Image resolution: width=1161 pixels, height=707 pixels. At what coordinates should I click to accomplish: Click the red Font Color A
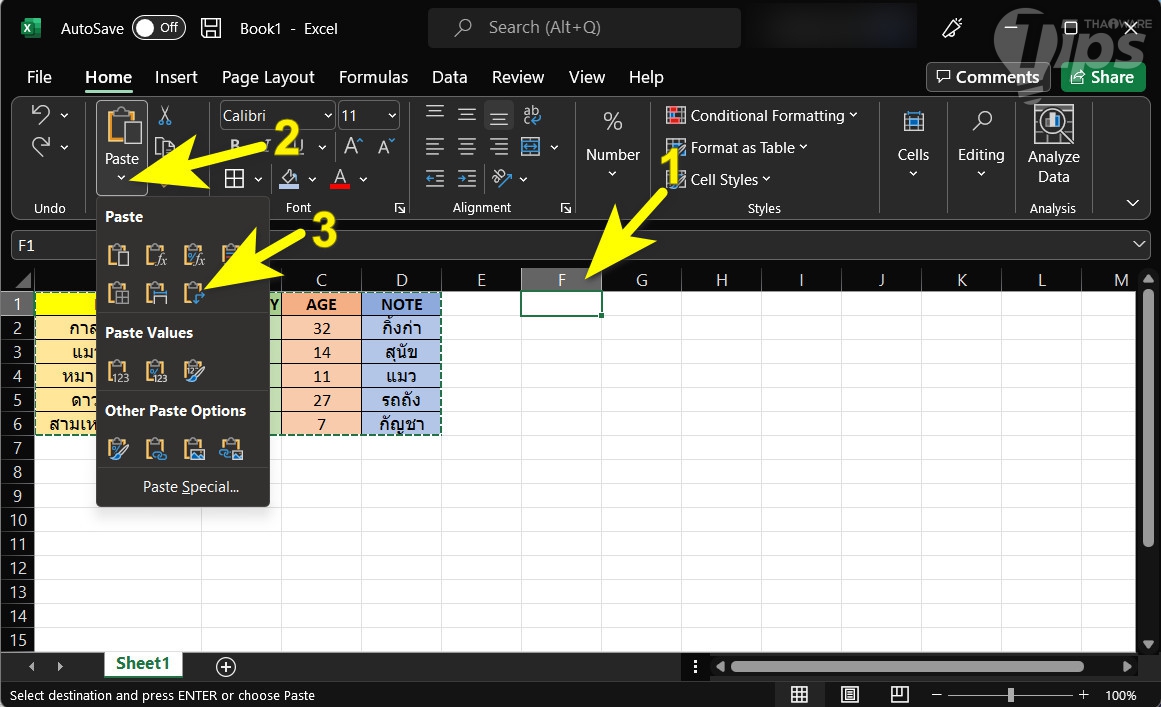tap(340, 178)
